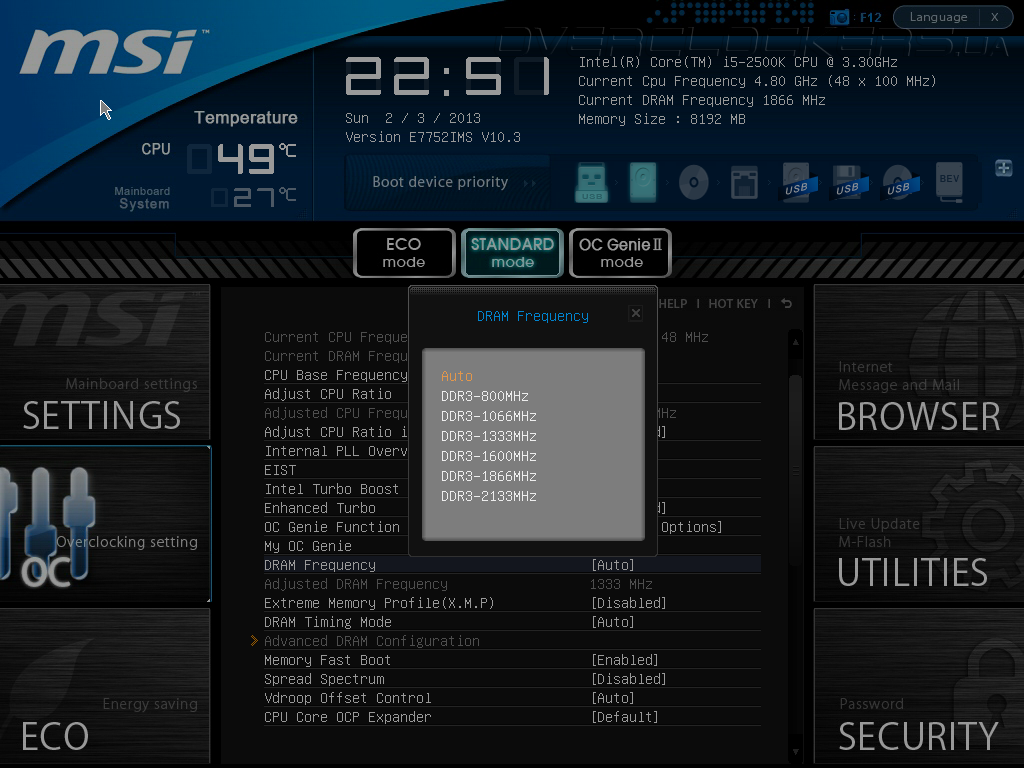This screenshot has width=1024, height=768.
Task: Select the USB hard disk boot device
Action: tap(797, 182)
